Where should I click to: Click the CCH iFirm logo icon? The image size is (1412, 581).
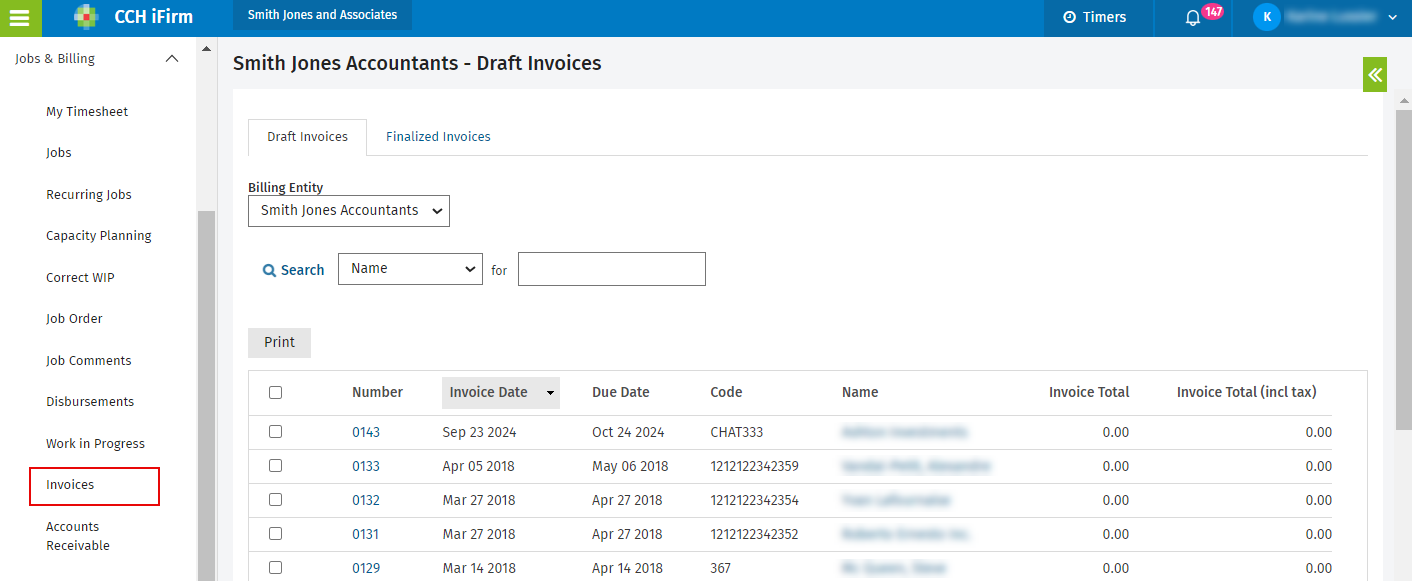point(87,17)
